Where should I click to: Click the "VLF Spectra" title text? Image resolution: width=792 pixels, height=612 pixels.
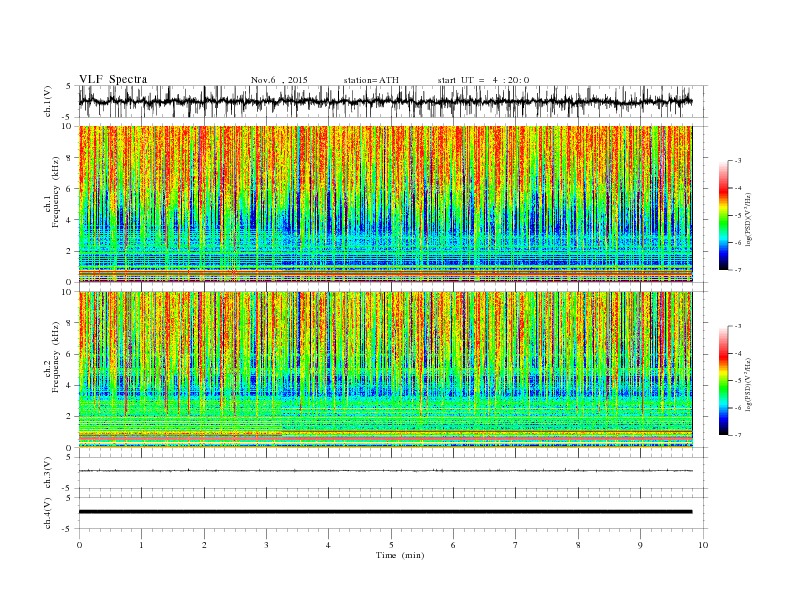[113, 79]
